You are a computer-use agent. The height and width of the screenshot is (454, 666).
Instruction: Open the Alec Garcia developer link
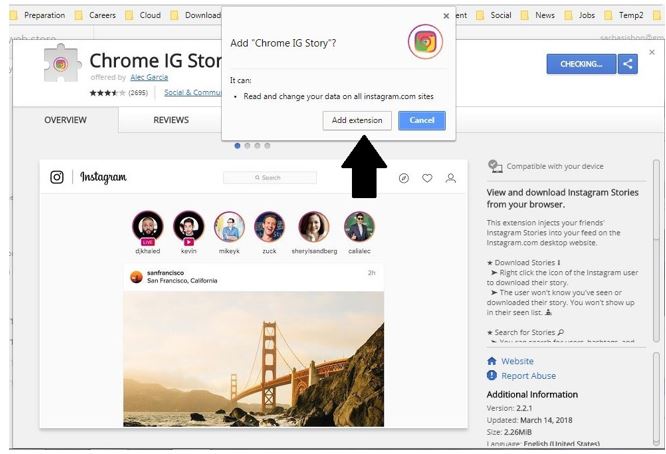(149, 77)
